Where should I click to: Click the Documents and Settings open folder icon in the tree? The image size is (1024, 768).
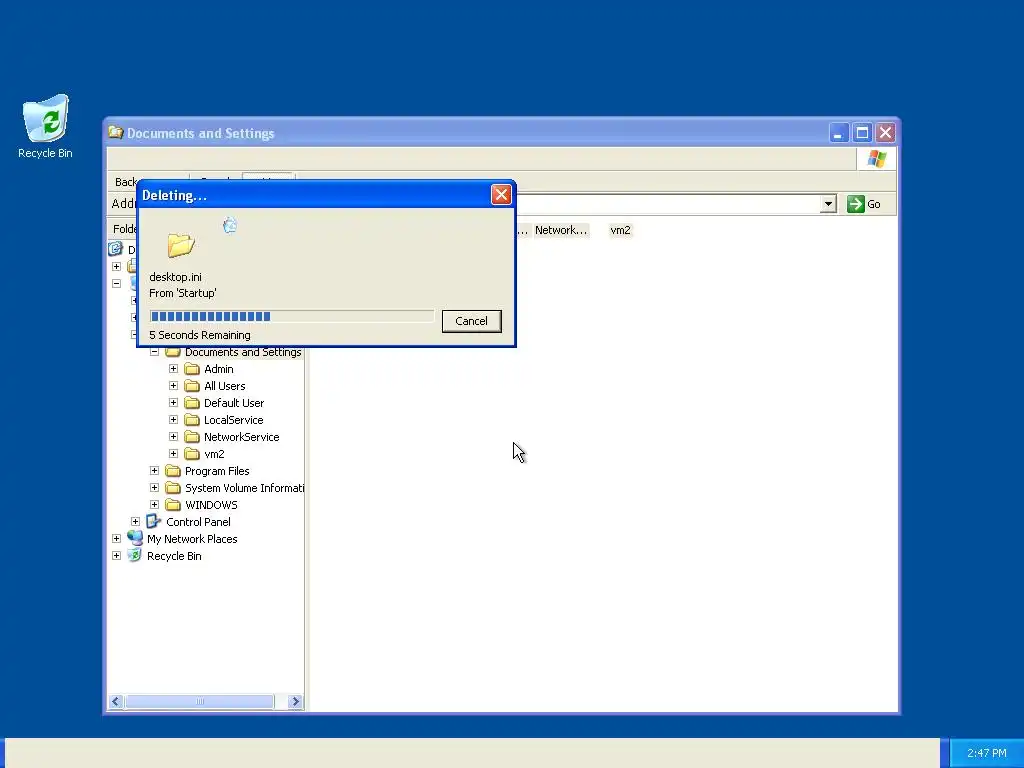click(x=172, y=352)
